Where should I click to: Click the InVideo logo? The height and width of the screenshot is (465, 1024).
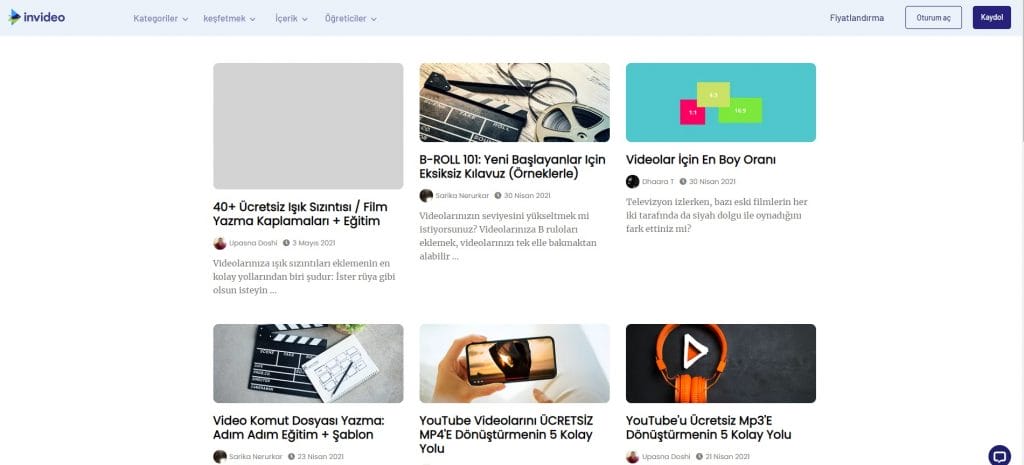click(x=37, y=17)
